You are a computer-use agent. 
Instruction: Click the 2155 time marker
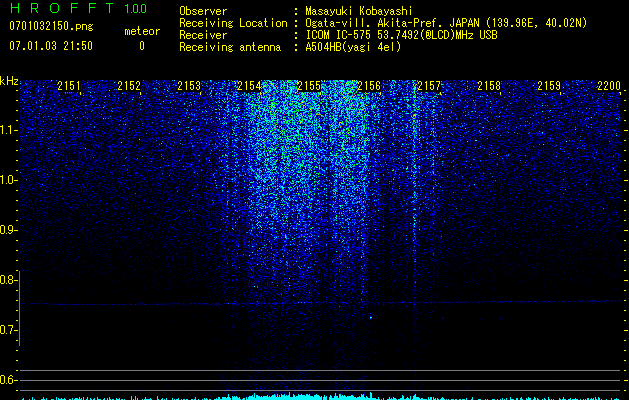coord(309,85)
